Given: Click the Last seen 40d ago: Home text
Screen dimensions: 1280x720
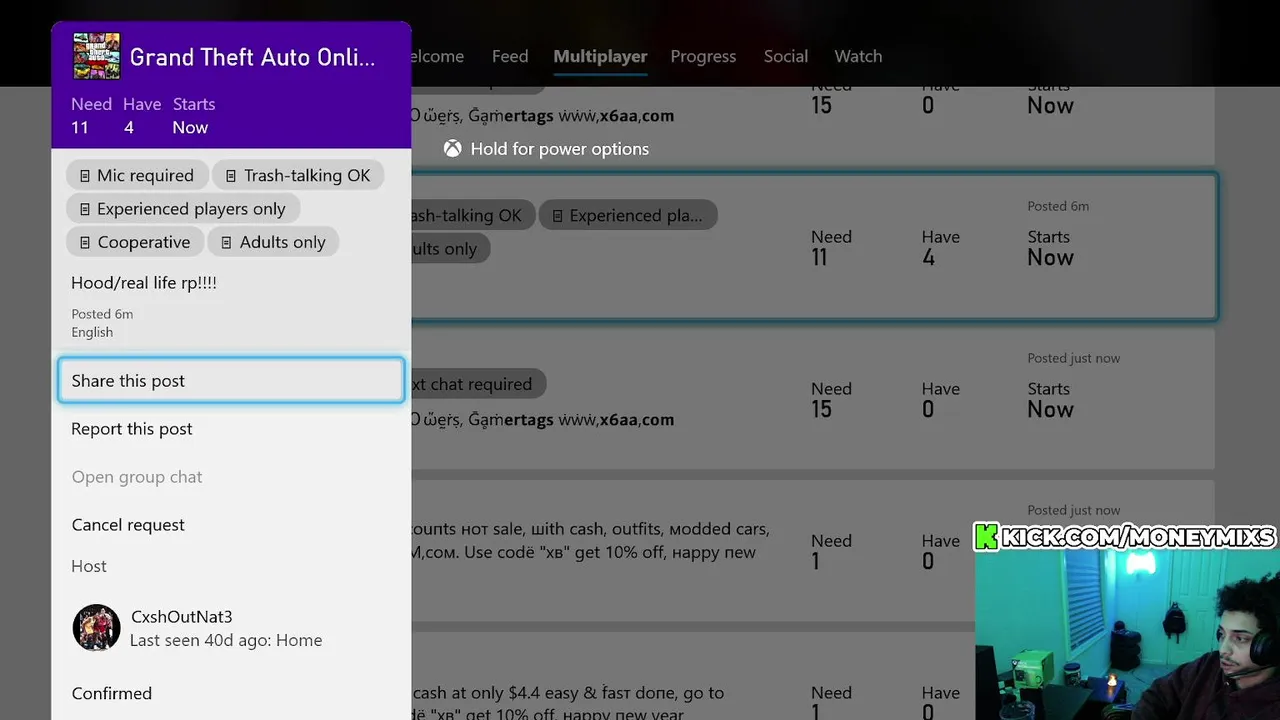Looking at the screenshot, I should tap(226, 640).
